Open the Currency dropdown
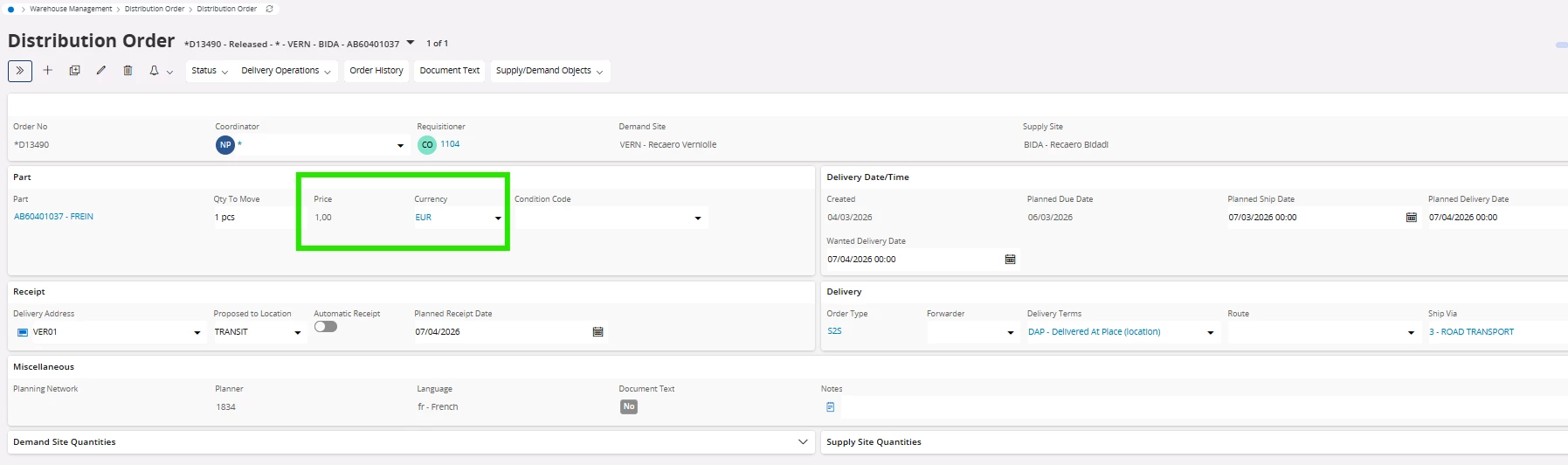The height and width of the screenshot is (465, 1568). click(x=498, y=218)
